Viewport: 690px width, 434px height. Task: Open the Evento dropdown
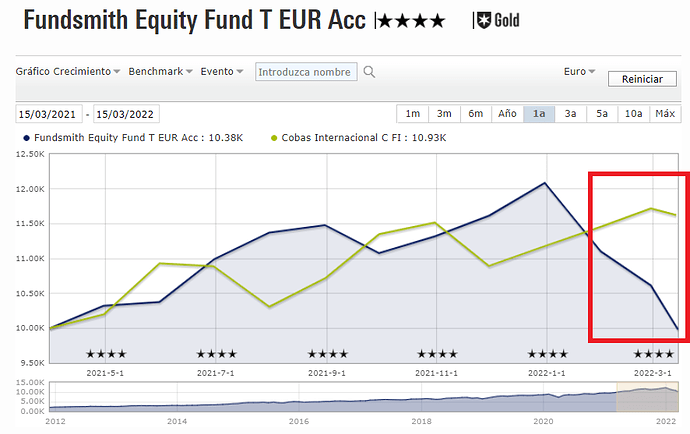(x=222, y=72)
